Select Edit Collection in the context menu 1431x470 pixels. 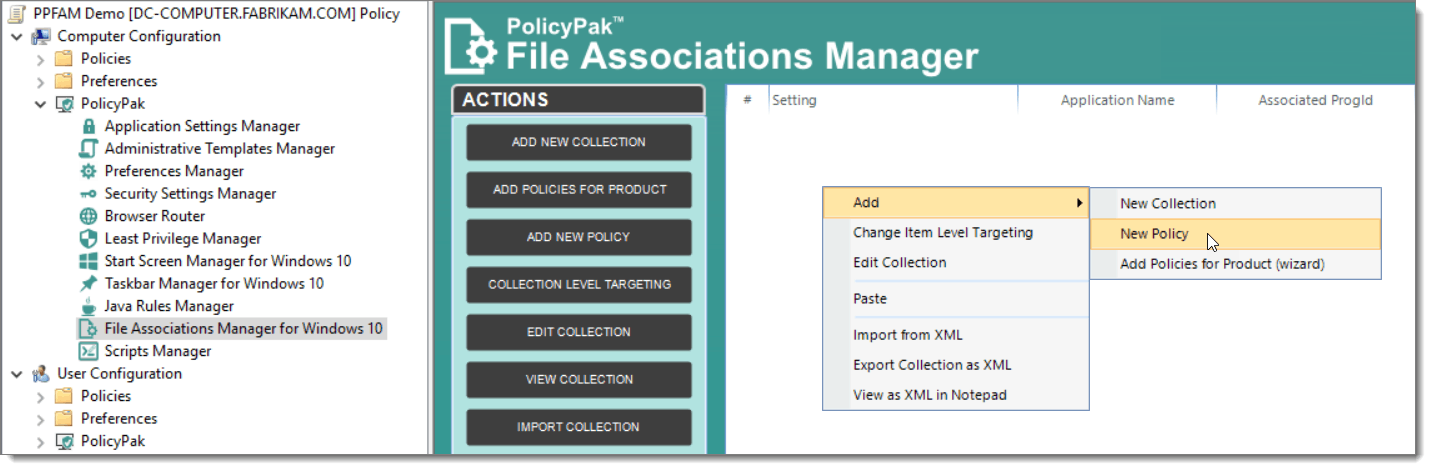[955, 262]
